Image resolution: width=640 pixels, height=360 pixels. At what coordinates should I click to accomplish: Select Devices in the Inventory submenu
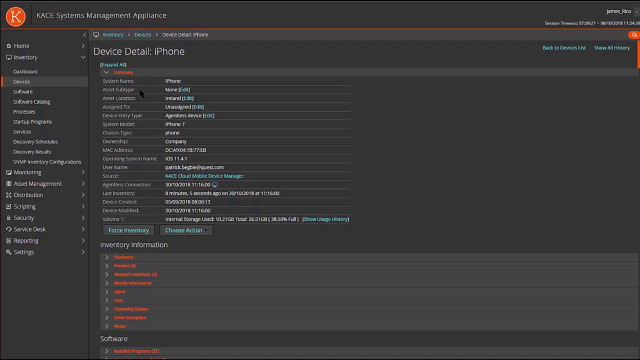point(22,82)
